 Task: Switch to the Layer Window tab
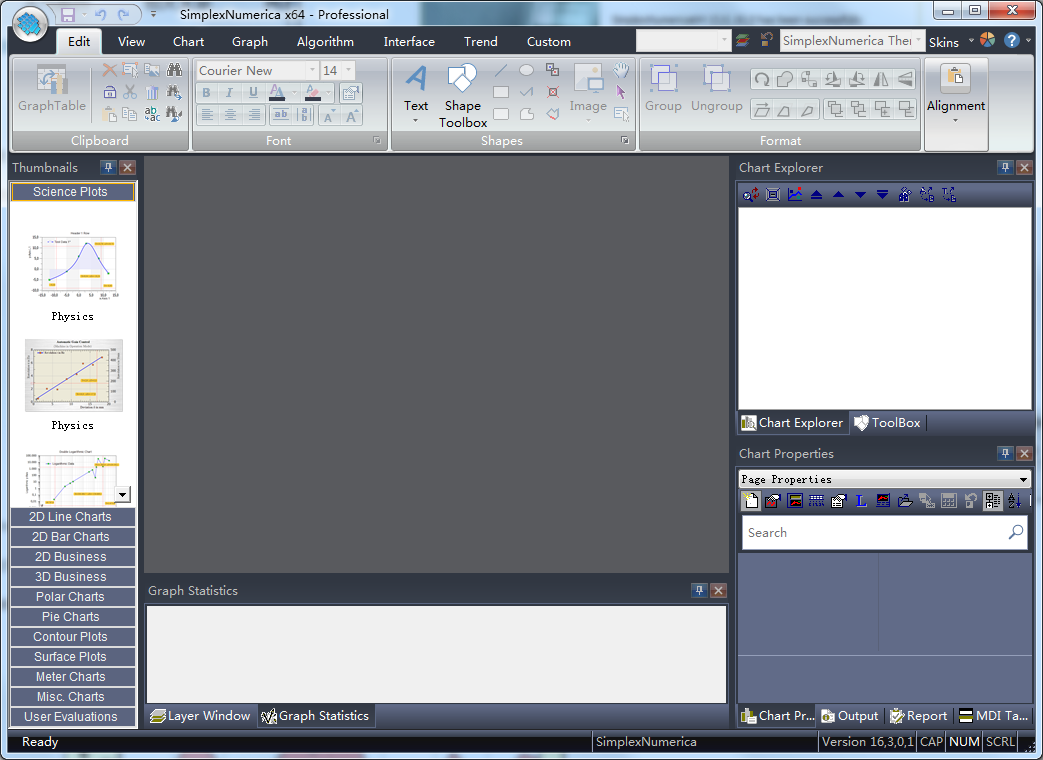[x=200, y=715]
